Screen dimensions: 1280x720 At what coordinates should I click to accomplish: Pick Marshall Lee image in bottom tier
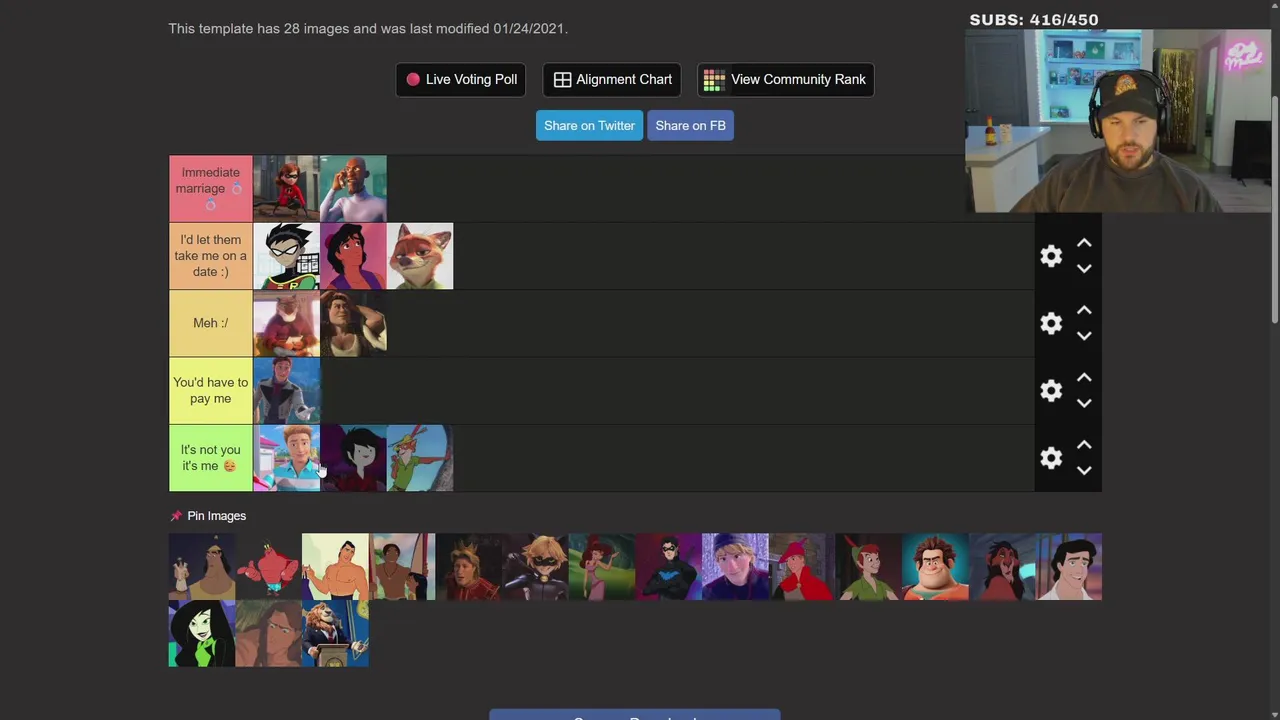click(353, 458)
